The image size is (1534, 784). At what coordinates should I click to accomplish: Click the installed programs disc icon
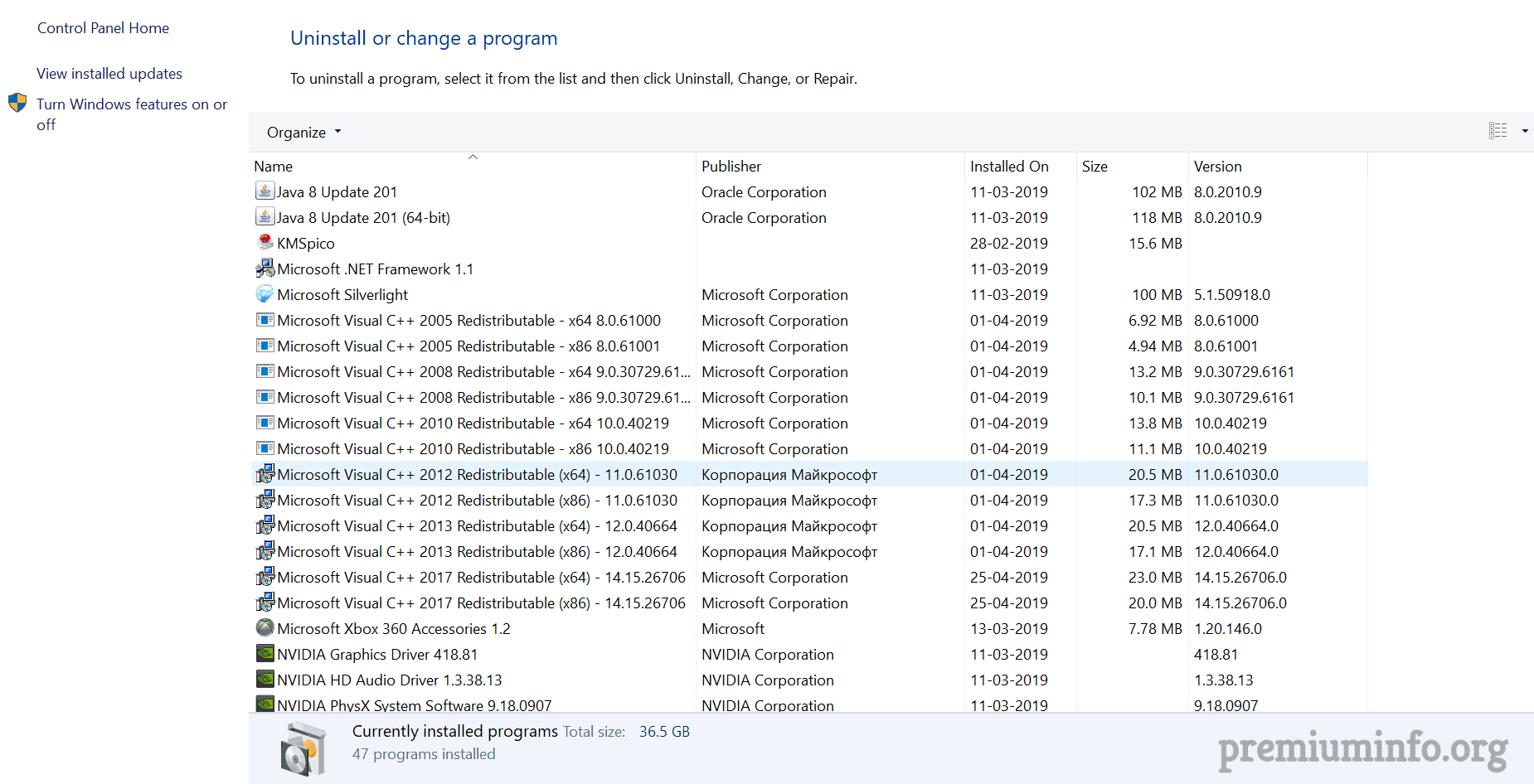[x=303, y=748]
